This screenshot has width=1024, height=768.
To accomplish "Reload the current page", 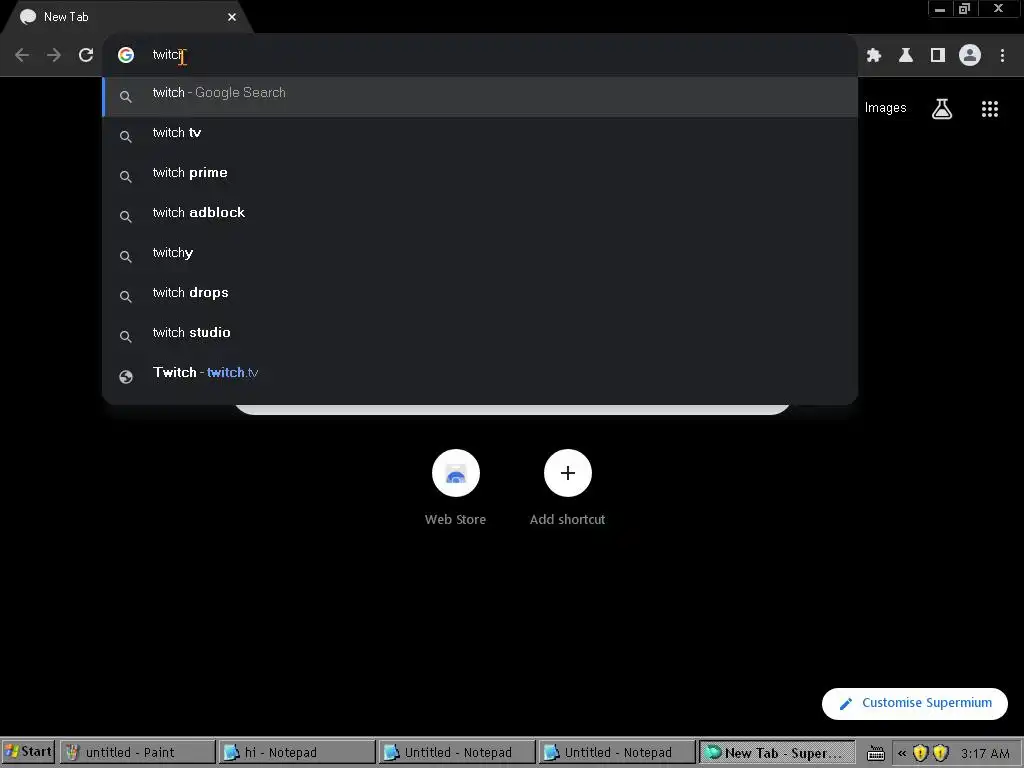I will (x=86, y=55).
